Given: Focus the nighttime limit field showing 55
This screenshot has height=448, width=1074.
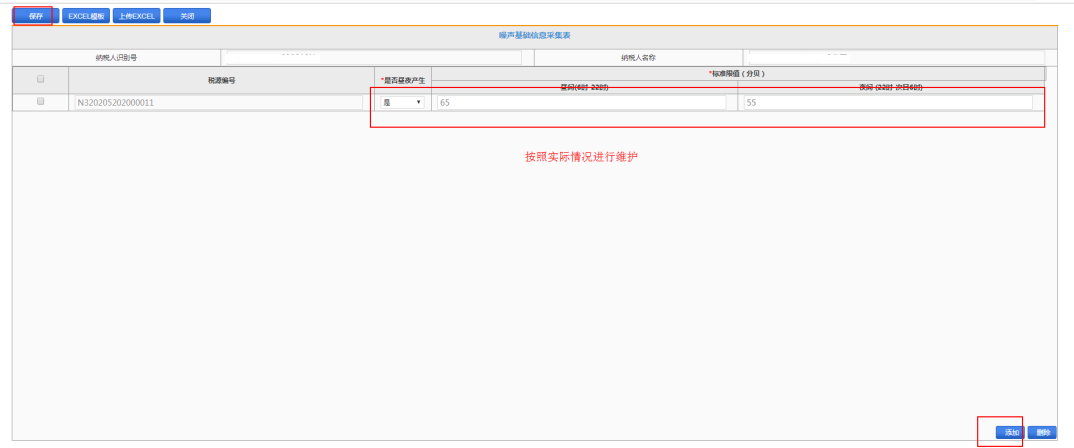Looking at the screenshot, I should (888, 102).
